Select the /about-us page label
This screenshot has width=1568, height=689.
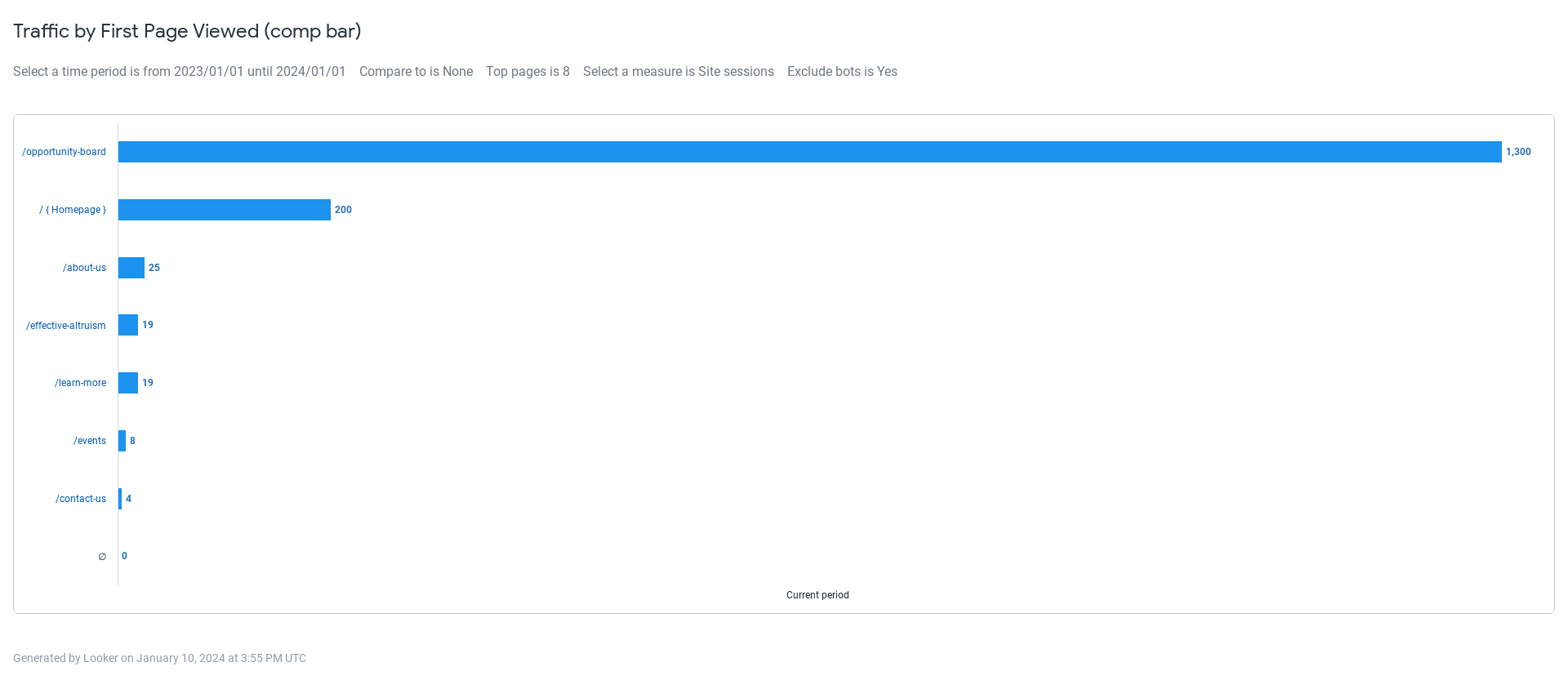tap(84, 268)
